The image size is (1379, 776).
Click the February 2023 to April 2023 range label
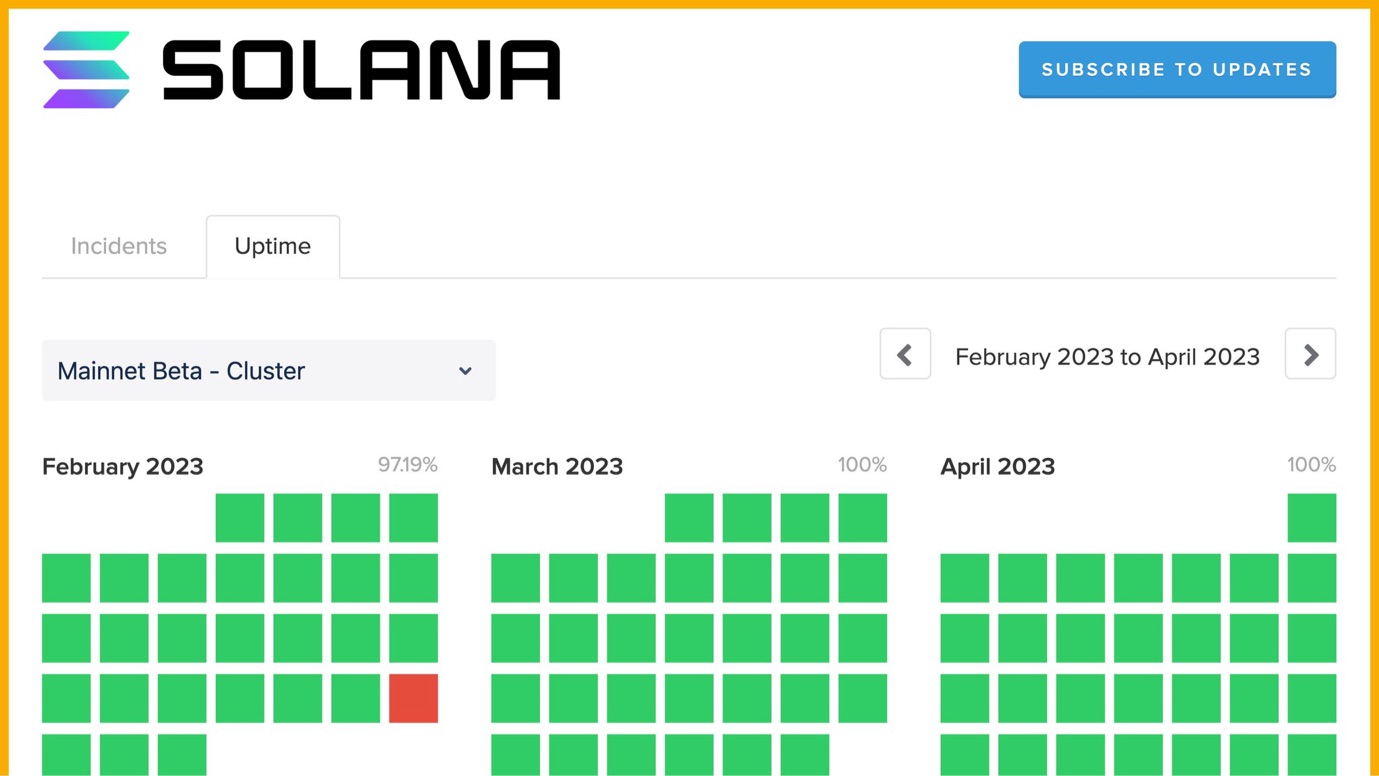1107,357
